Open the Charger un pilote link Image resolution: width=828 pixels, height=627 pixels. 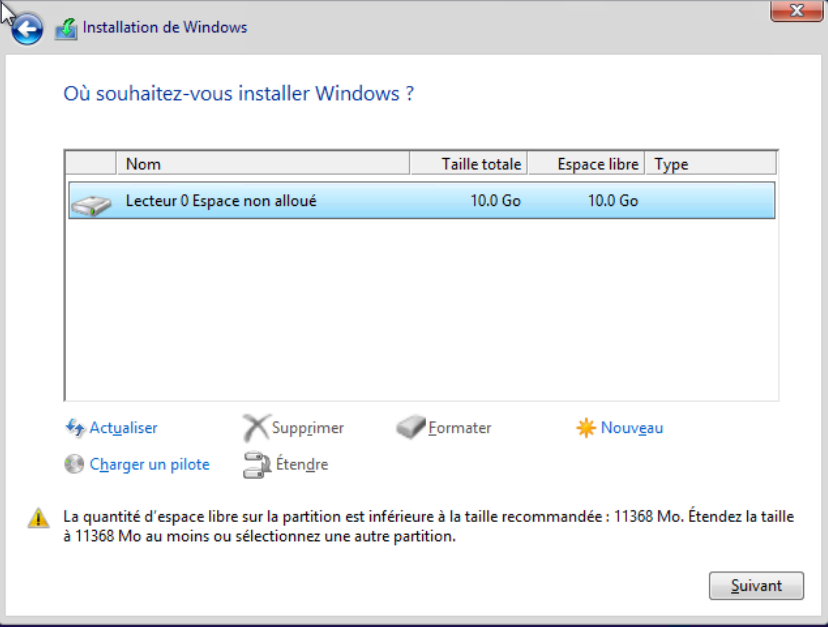tap(149, 464)
